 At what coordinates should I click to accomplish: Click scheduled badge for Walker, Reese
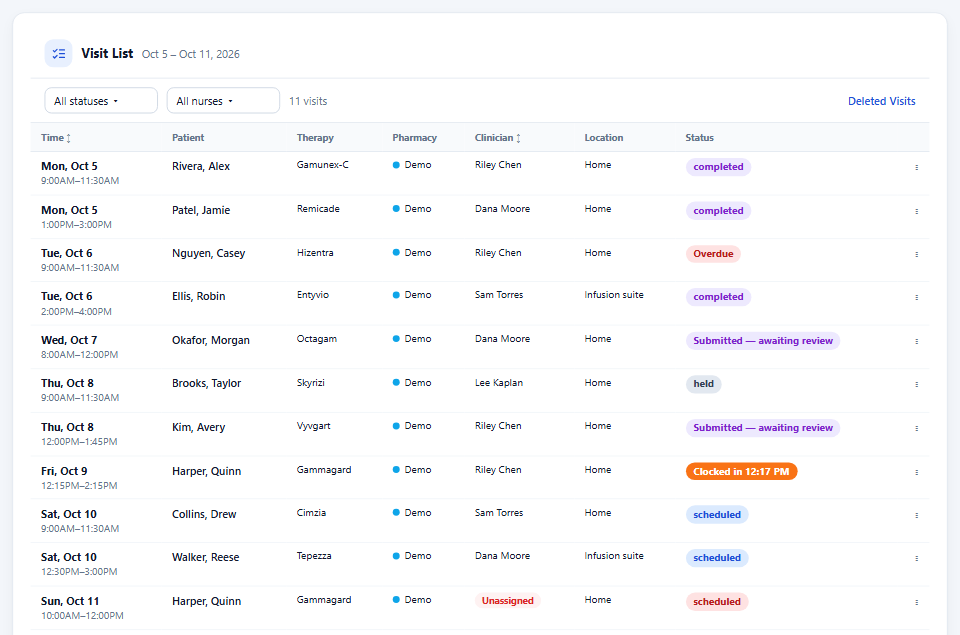[717, 558]
